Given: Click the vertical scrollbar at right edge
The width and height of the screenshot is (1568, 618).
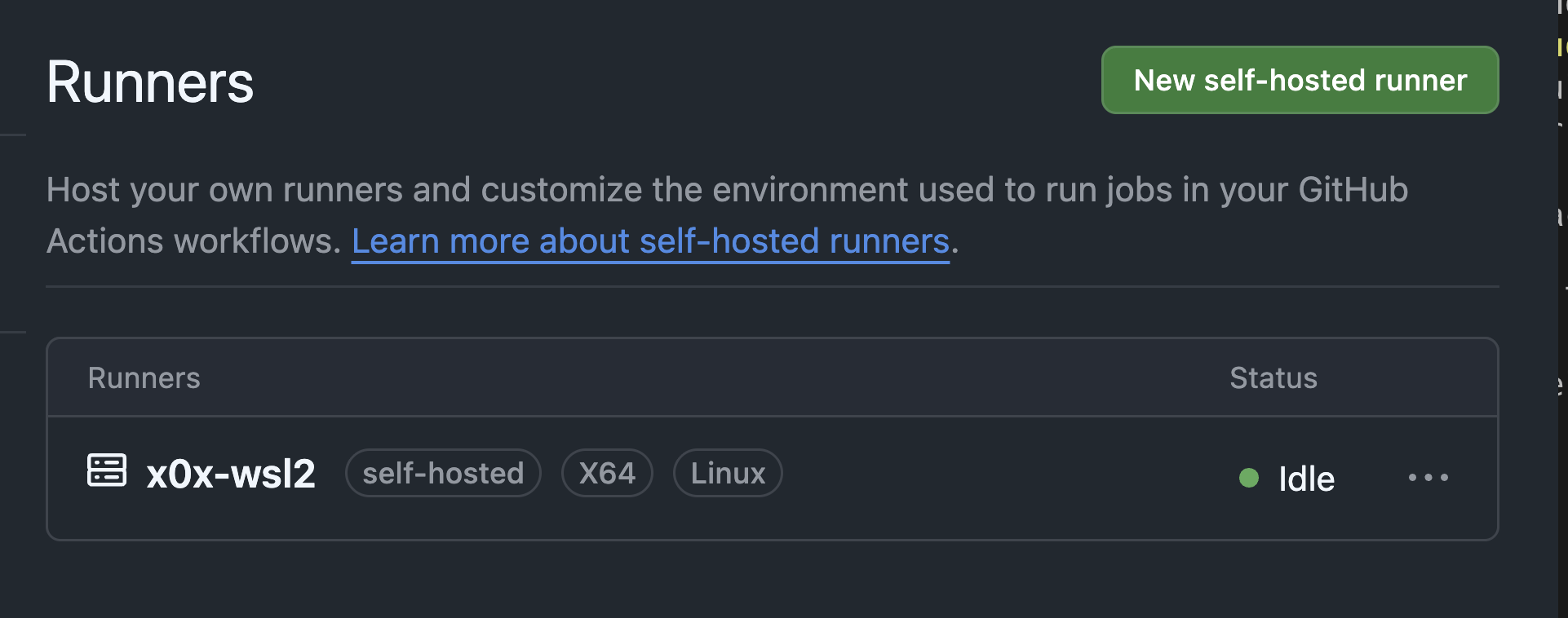Looking at the screenshot, I should point(1562,326).
